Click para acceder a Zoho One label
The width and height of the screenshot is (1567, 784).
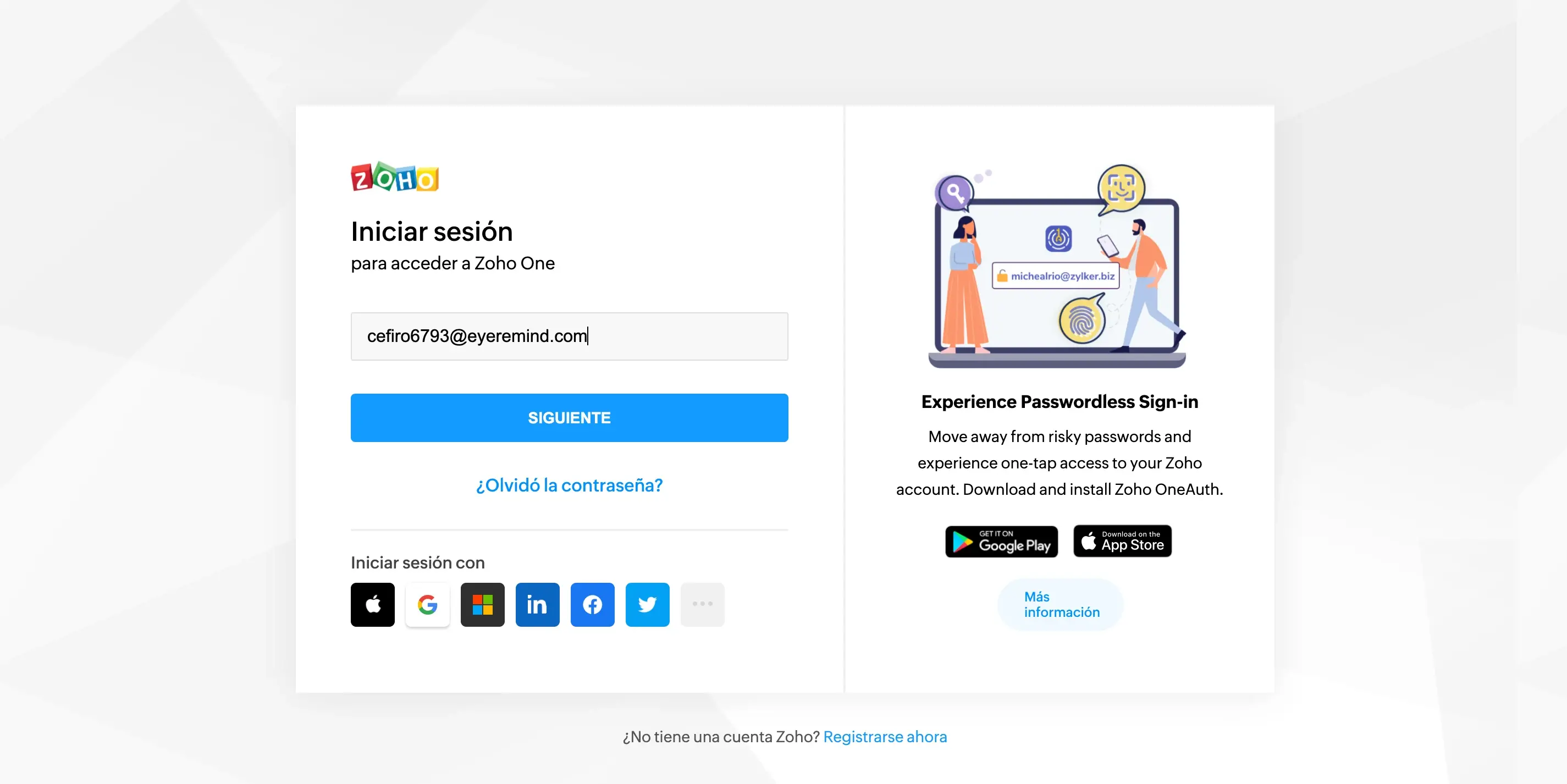pos(453,264)
